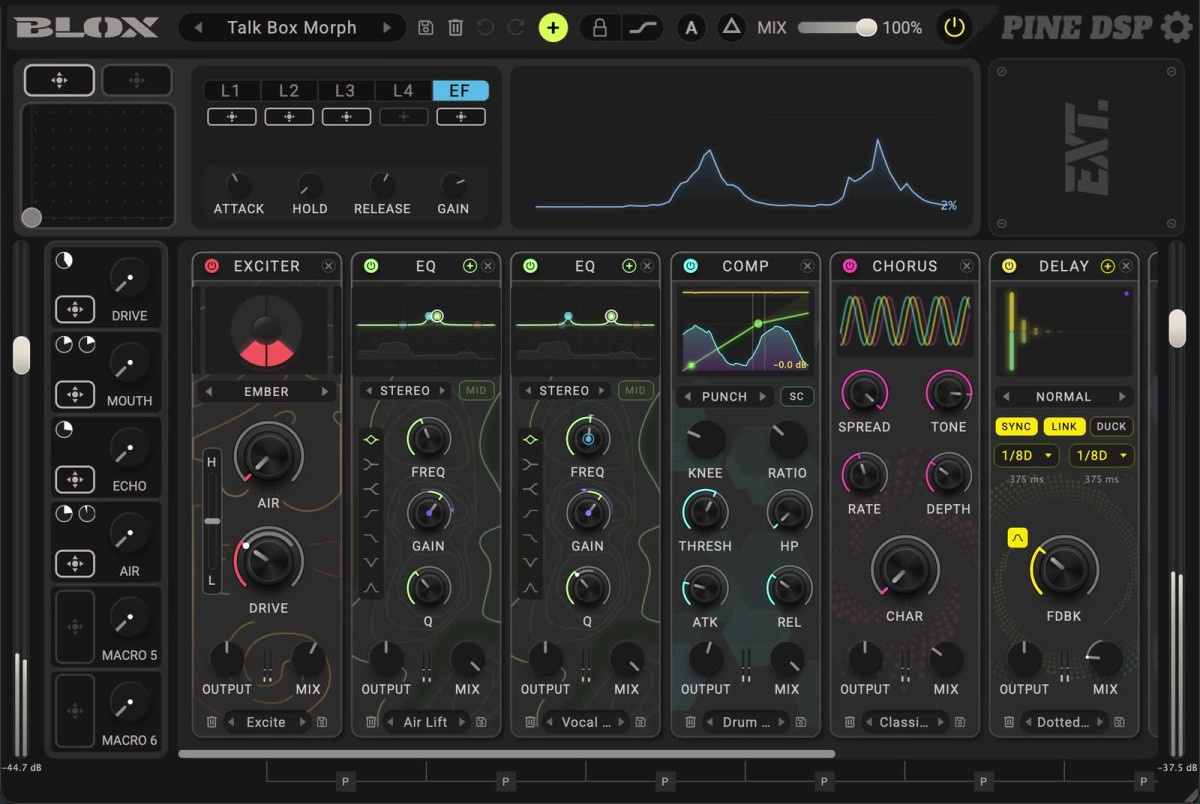
Task: Select the A comparison button
Action: pos(690,28)
